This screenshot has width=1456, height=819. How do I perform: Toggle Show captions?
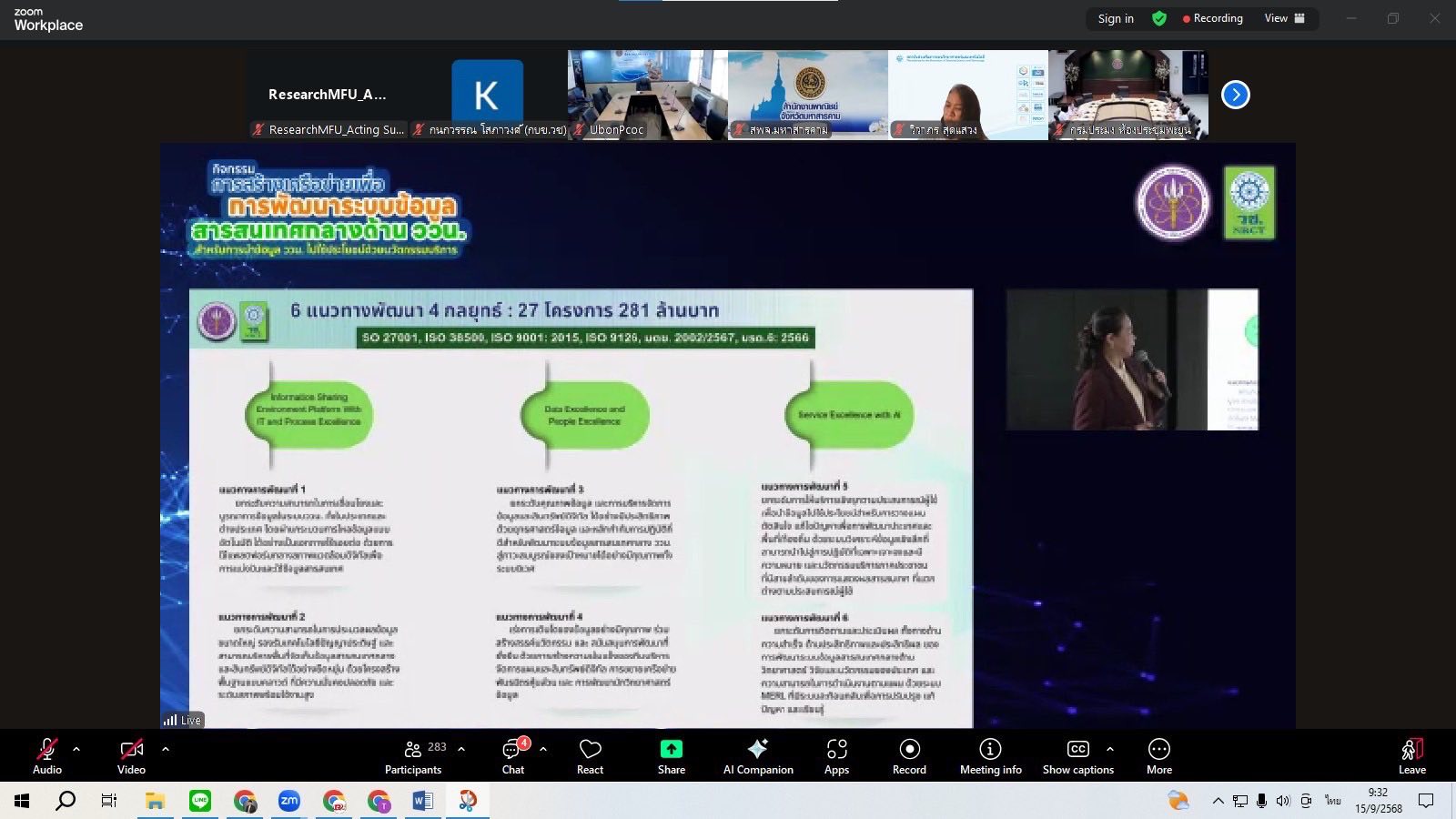click(1077, 755)
